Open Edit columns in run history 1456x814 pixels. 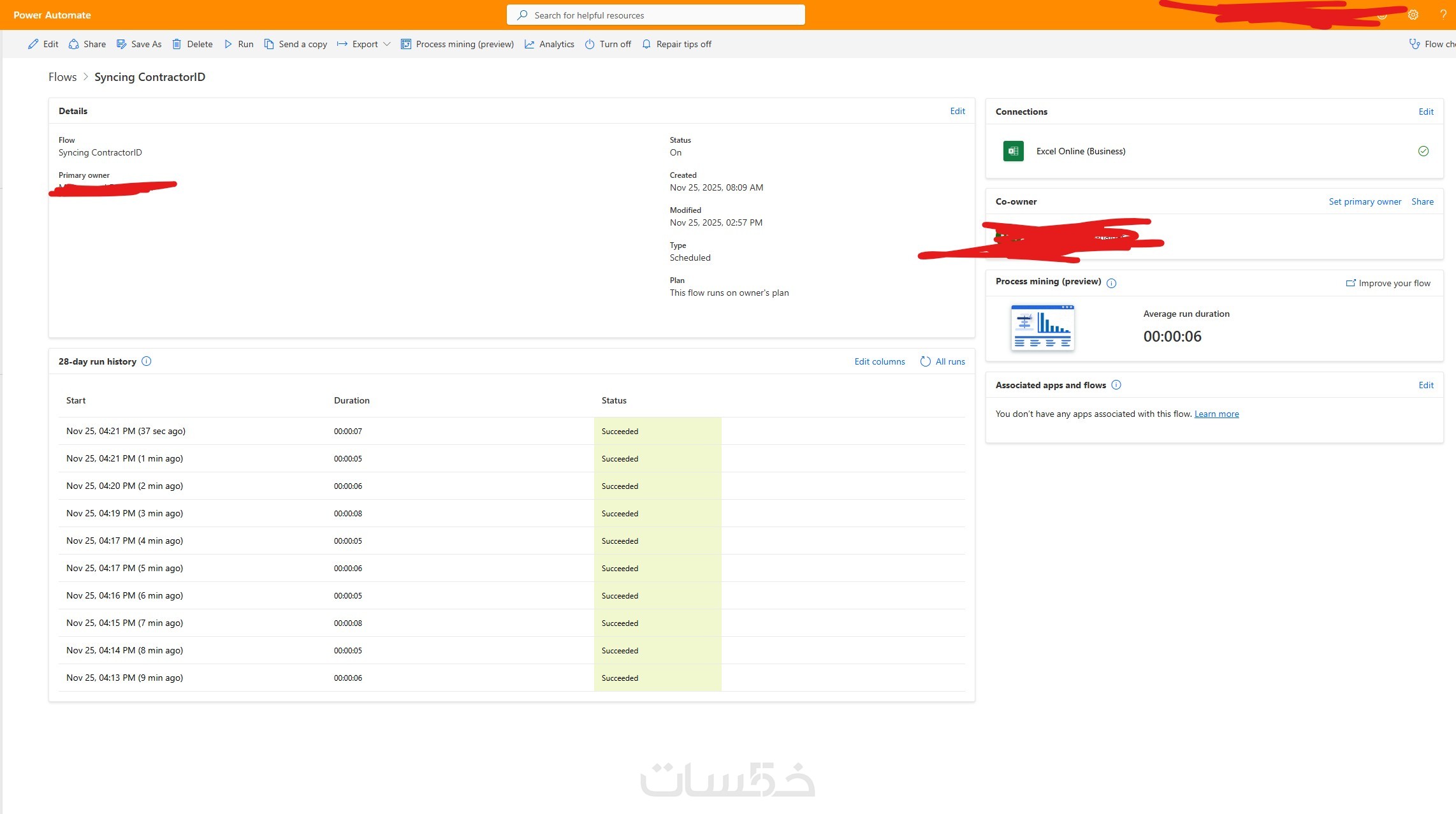pos(879,361)
